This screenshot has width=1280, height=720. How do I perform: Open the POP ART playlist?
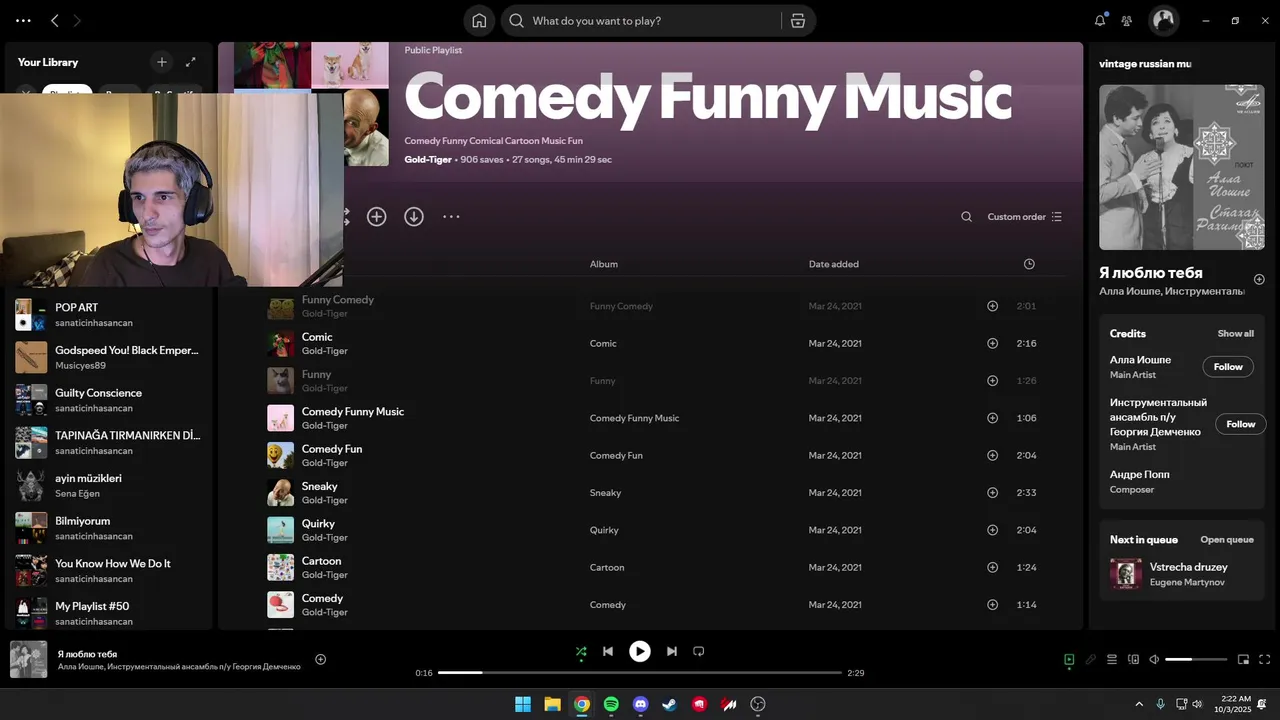pyautogui.click(x=109, y=315)
